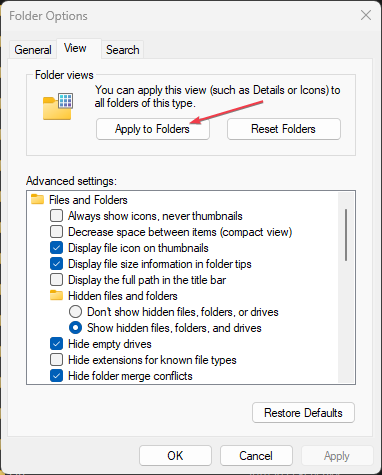Click the Hidden files and folders icon
Viewport: 382px width, 475px height.
coord(56,296)
